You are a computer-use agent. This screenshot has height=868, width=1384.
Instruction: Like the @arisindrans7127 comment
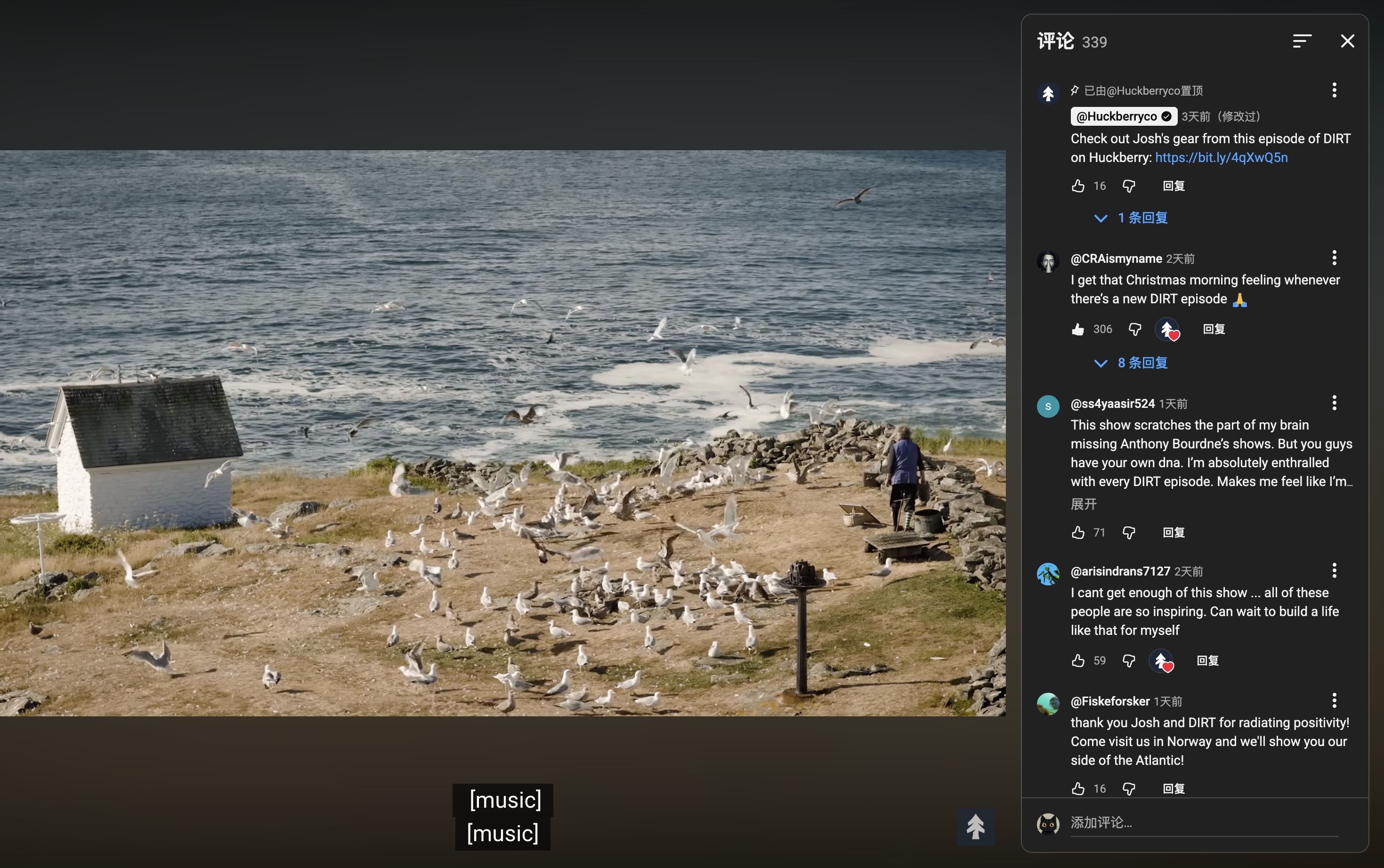click(x=1077, y=661)
